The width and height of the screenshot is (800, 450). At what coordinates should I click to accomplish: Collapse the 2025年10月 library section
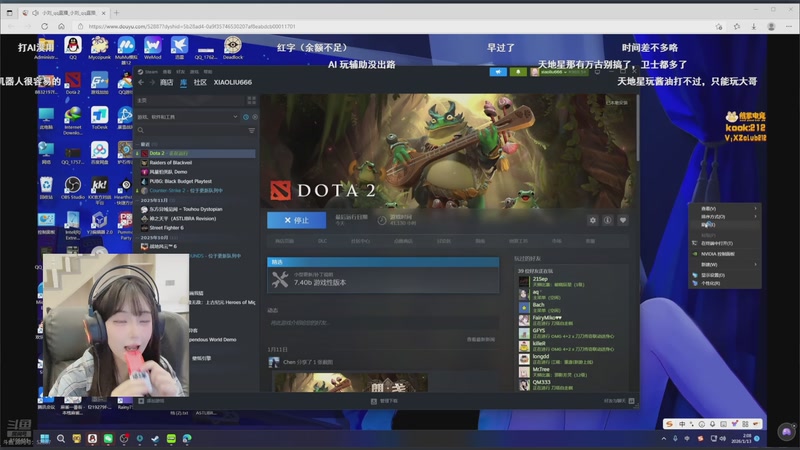[138, 238]
